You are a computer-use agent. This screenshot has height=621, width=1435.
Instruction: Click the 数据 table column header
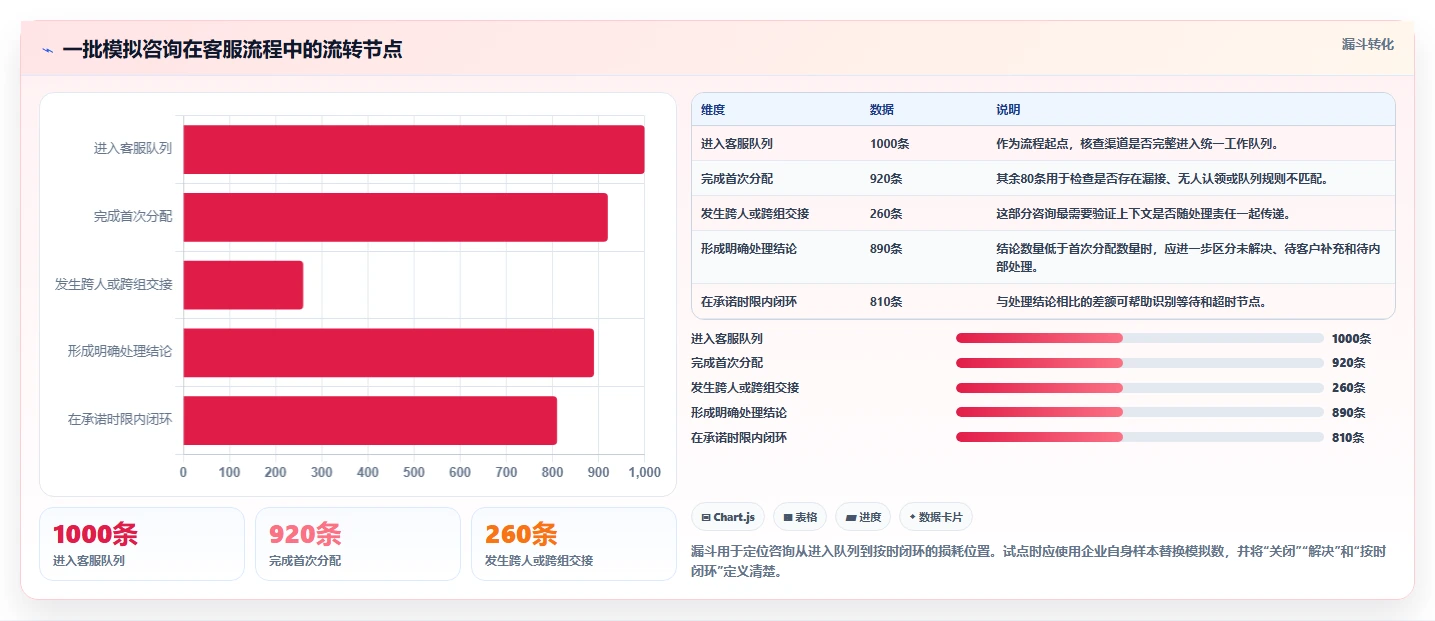(x=882, y=109)
